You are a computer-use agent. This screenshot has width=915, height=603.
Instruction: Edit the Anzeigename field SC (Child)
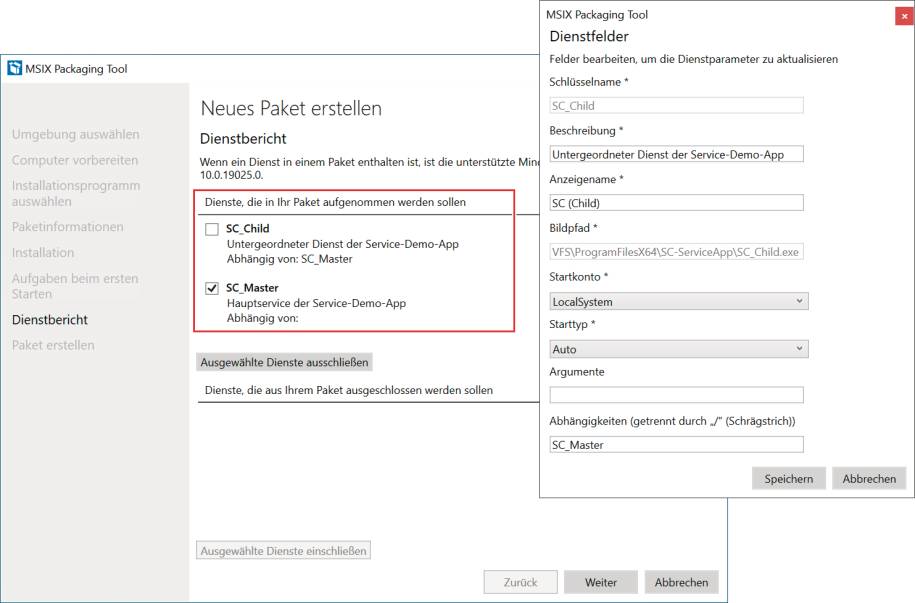coord(676,203)
